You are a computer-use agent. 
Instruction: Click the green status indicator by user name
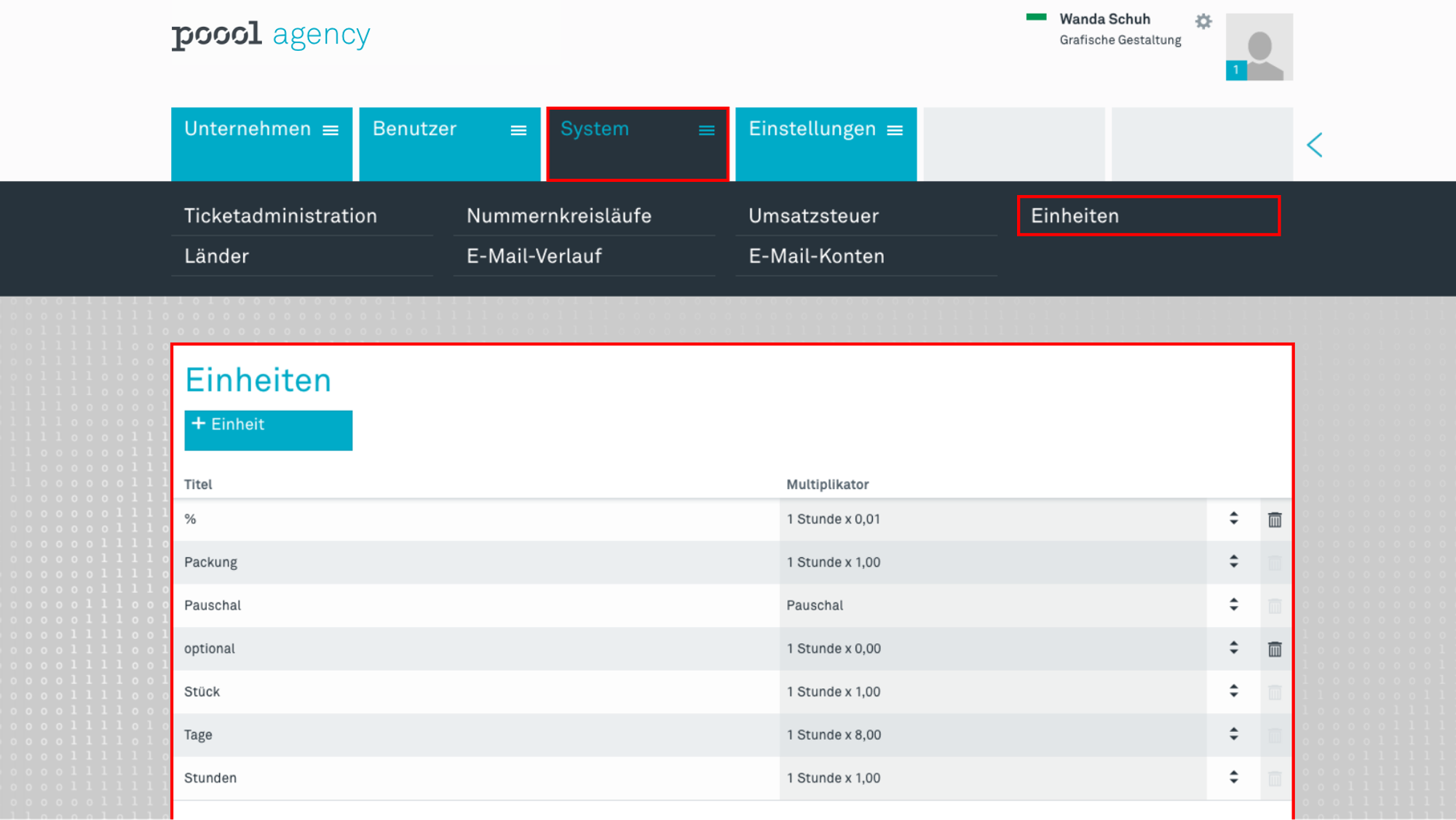tap(1036, 17)
